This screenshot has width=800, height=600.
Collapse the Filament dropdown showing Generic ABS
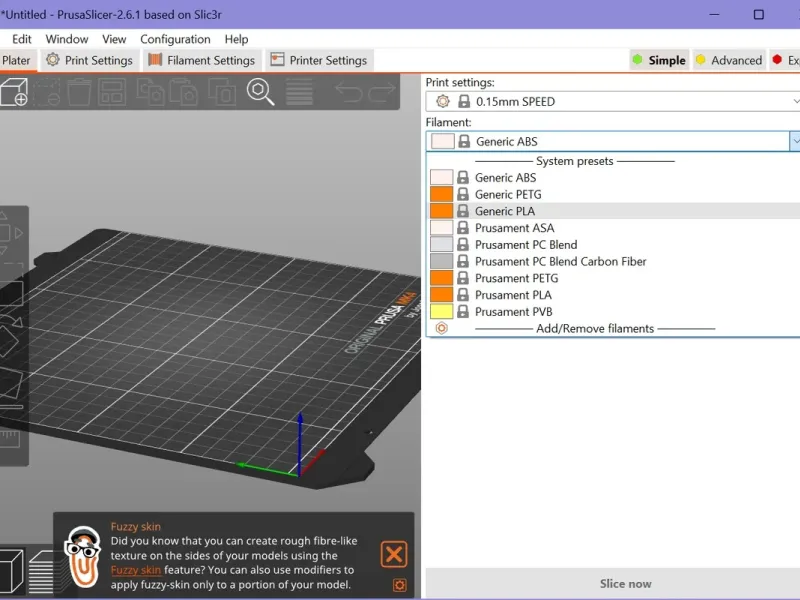pyautogui.click(x=794, y=141)
